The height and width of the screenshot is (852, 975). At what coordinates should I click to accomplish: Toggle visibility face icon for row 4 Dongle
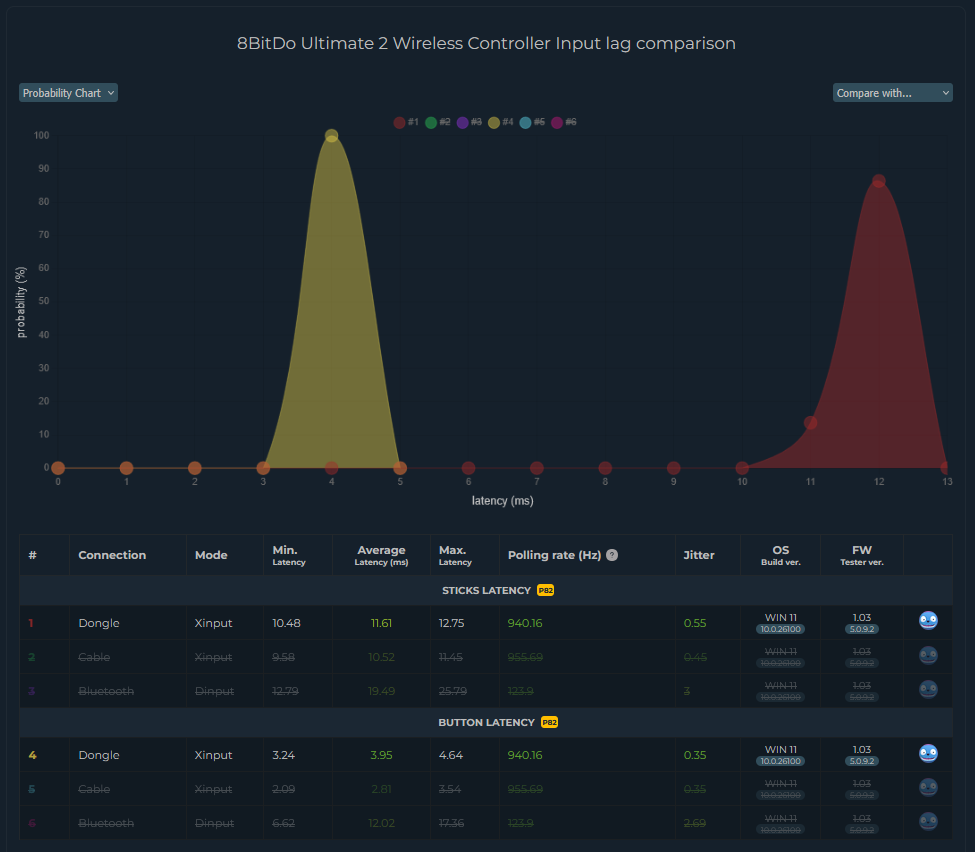928,753
